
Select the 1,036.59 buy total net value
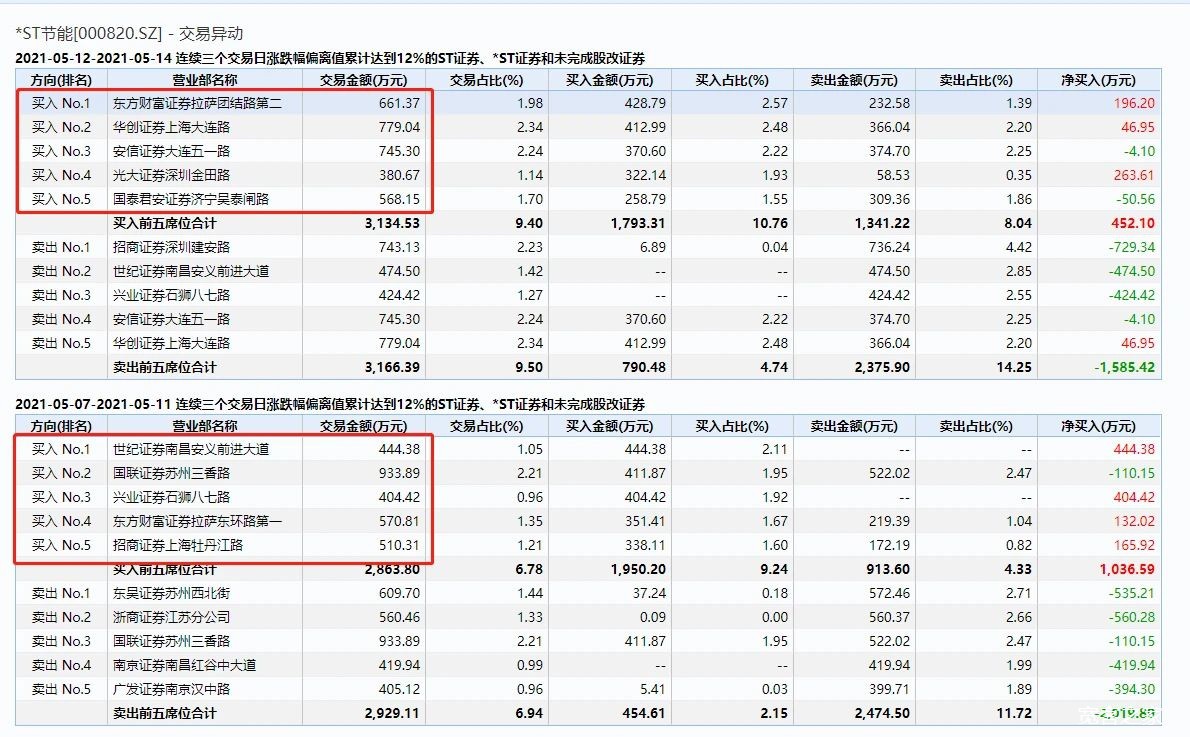[x=1127, y=569]
